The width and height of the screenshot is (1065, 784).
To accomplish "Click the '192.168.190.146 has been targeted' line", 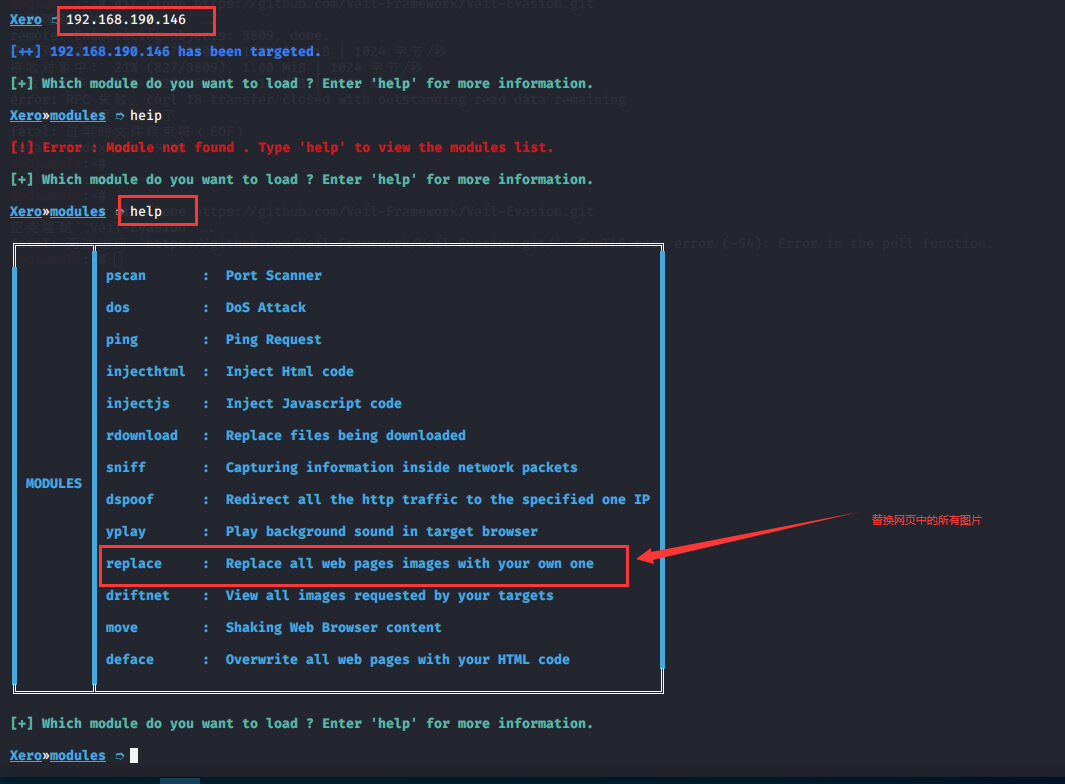I will (x=165, y=52).
